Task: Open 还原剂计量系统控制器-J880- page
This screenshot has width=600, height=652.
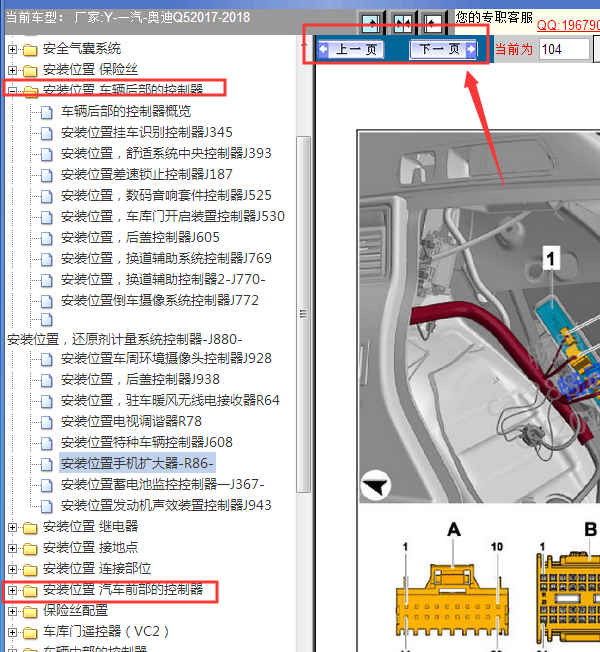Action: [x=125, y=339]
